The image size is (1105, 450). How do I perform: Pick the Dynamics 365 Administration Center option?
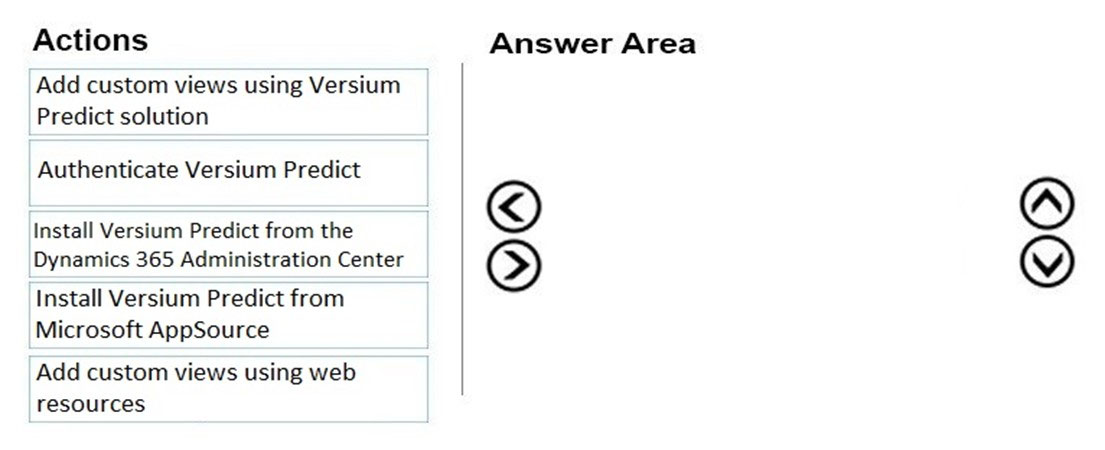[228, 244]
